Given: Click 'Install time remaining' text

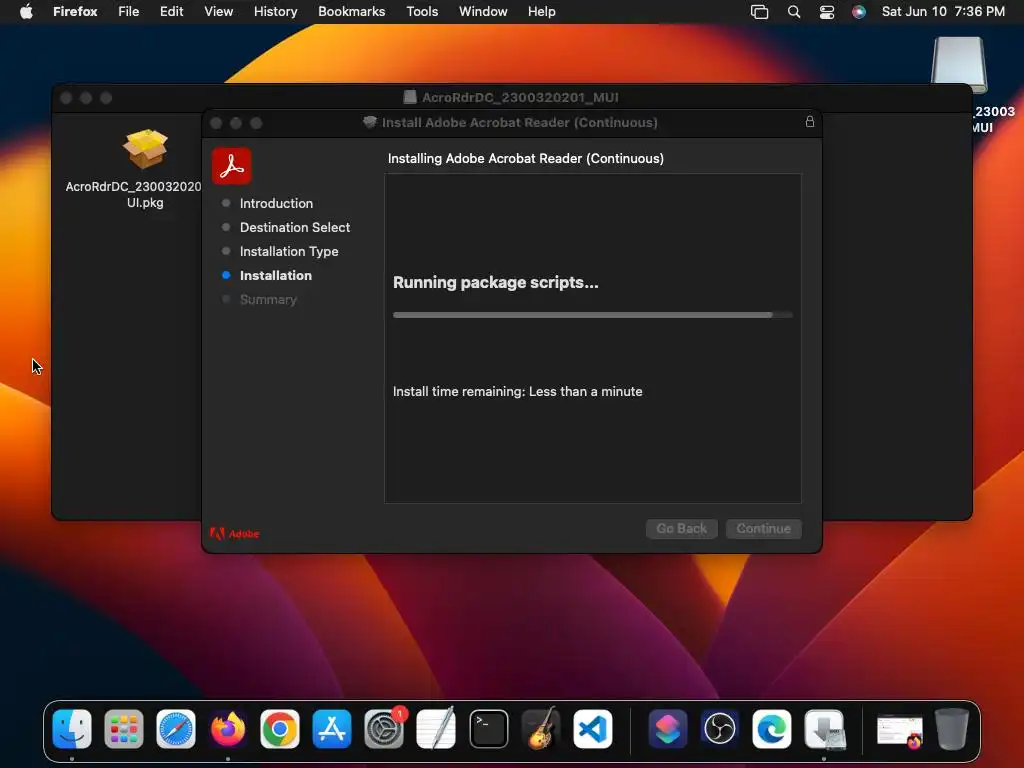Looking at the screenshot, I should (x=518, y=391).
